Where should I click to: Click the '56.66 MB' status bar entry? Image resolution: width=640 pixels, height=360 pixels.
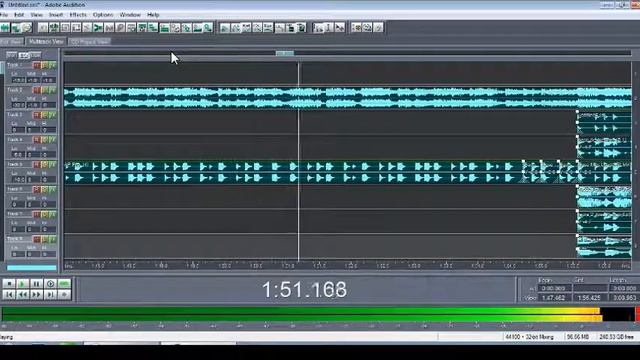tap(578, 337)
